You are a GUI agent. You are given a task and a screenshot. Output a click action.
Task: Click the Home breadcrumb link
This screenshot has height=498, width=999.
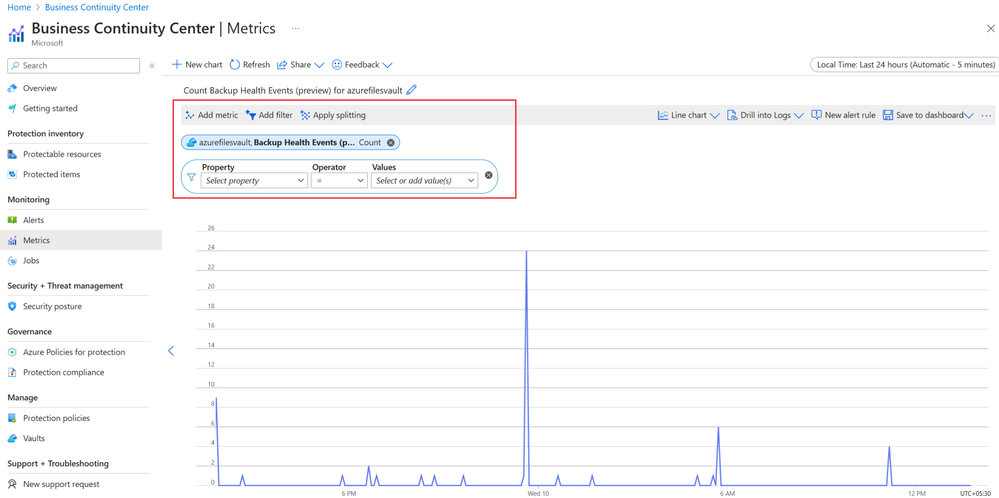[19, 7]
